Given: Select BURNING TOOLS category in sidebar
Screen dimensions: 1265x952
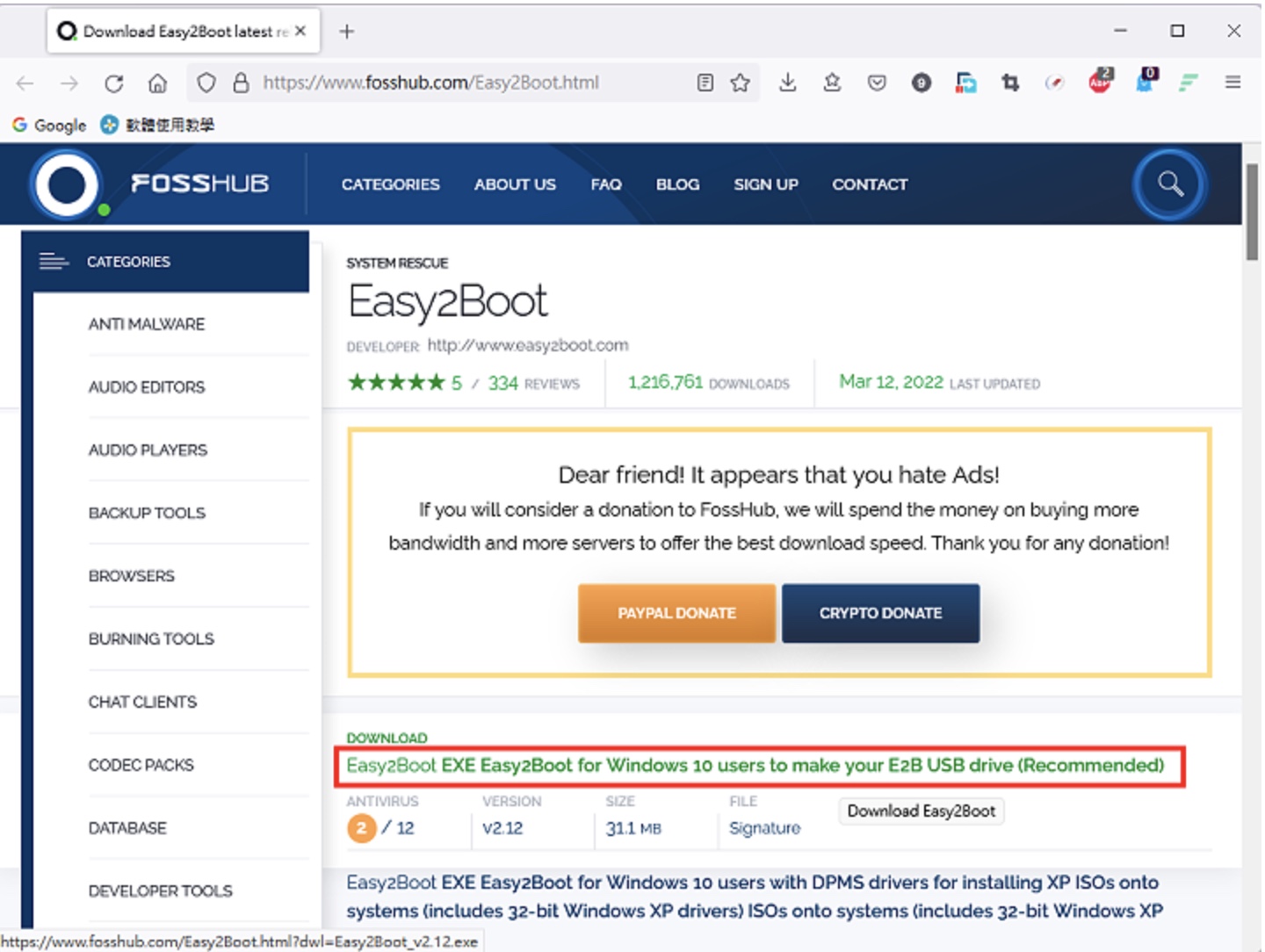Looking at the screenshot, I should click(151, 639).
